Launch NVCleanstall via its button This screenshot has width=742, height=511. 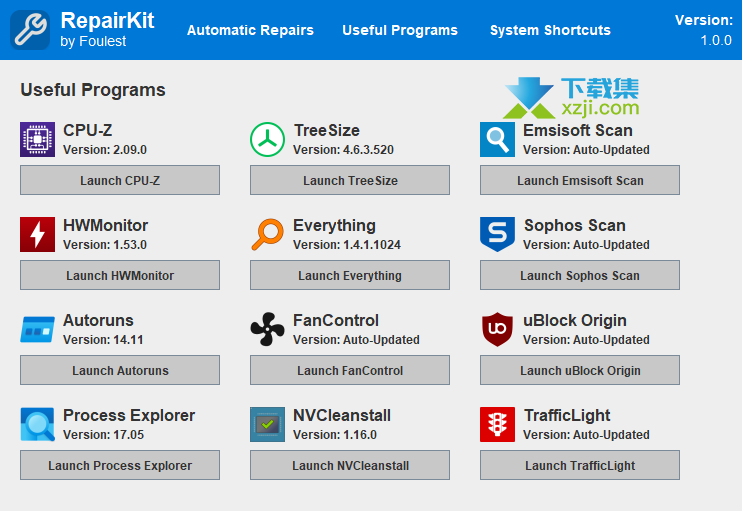point(350,465)
